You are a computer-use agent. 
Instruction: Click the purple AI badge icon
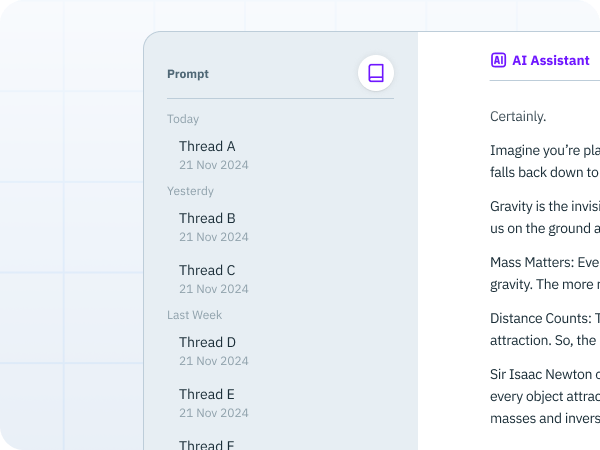498,60
